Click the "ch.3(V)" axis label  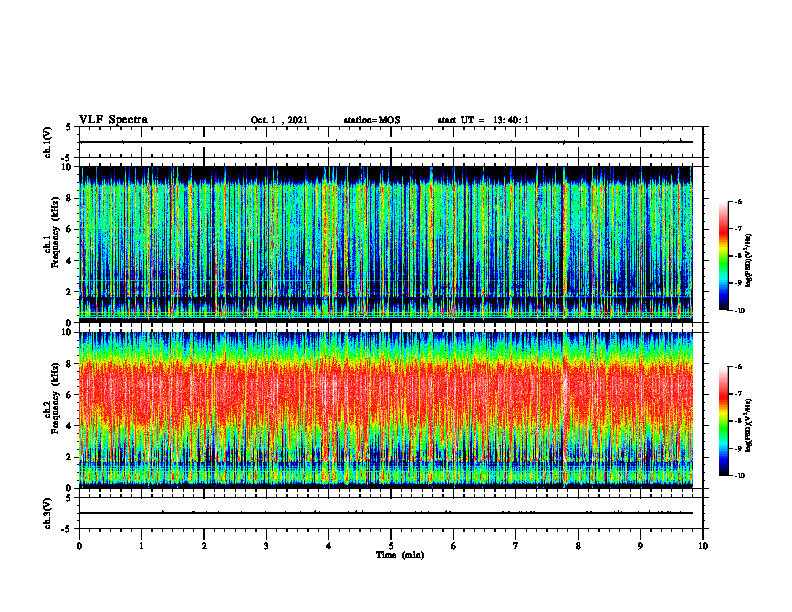click(48, 513)
